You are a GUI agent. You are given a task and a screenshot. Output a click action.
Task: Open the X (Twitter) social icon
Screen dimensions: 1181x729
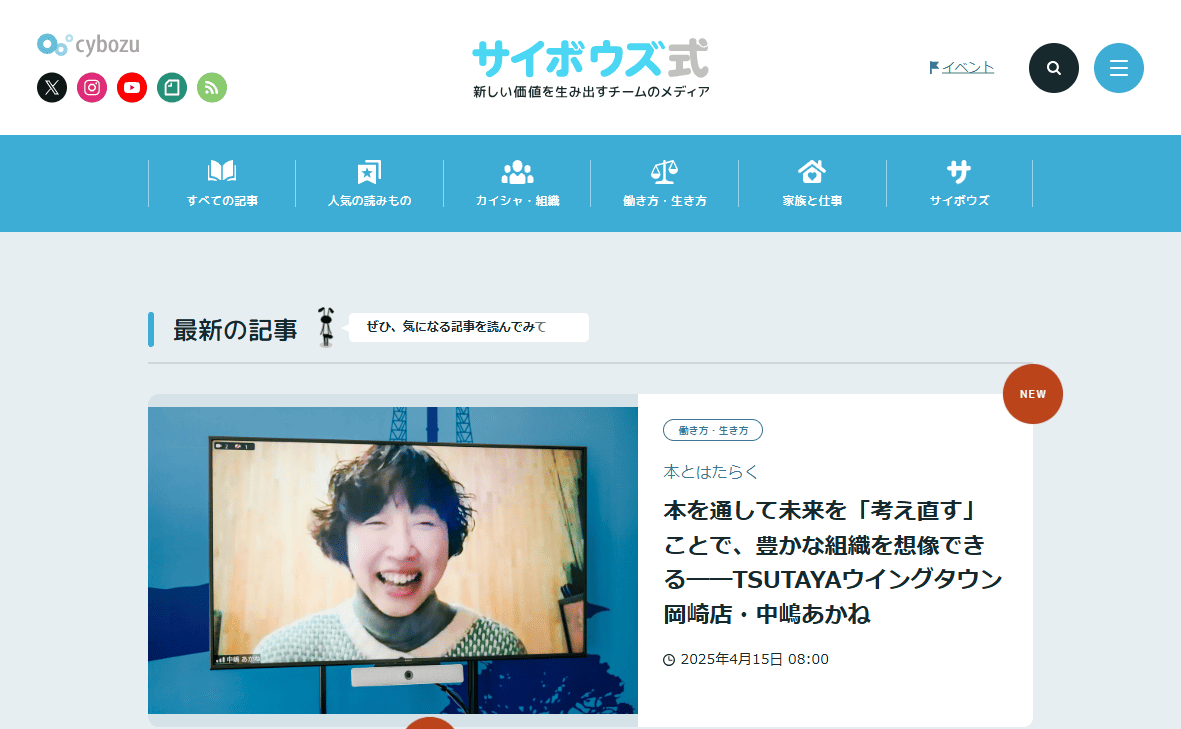pyautogui.click(x=52, y=88)
